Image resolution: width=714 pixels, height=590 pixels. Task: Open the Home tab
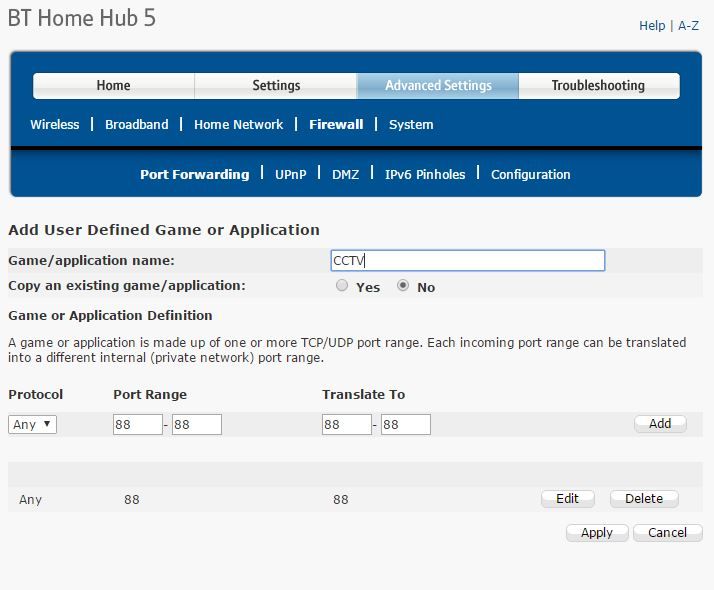click(x=114, y=86)
